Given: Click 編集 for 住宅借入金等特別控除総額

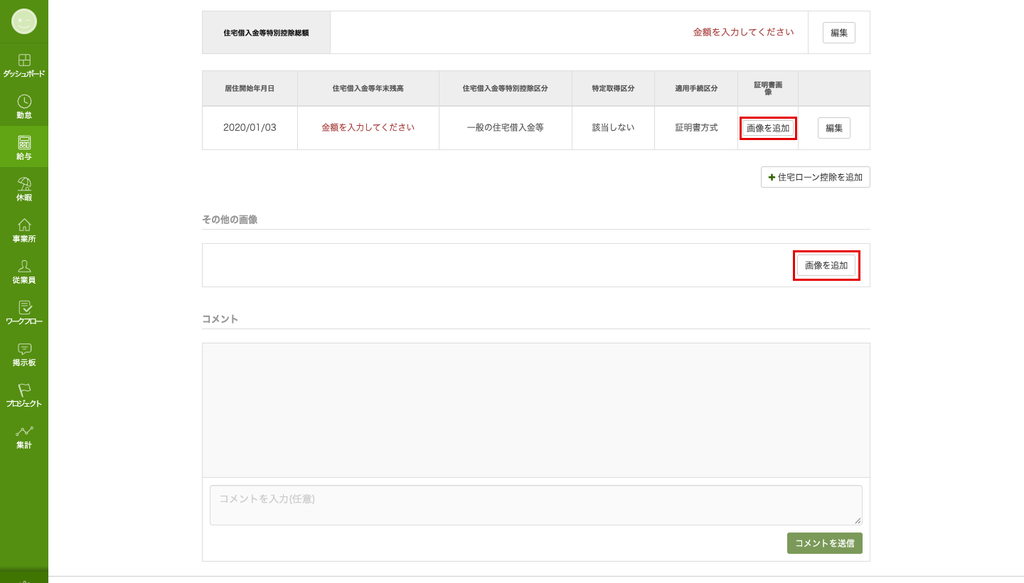Looking at the screenshot, I should coord(839,33).
